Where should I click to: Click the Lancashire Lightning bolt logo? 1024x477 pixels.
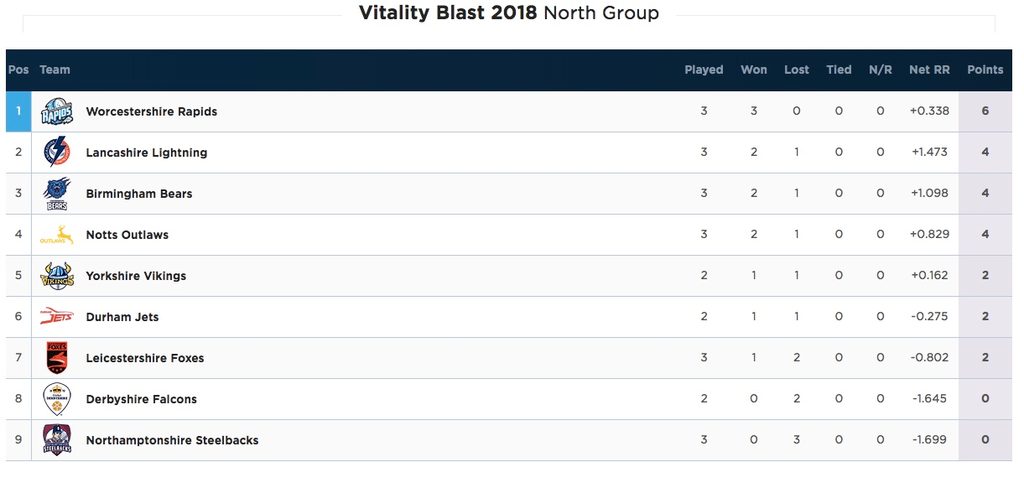pos(57,152)
